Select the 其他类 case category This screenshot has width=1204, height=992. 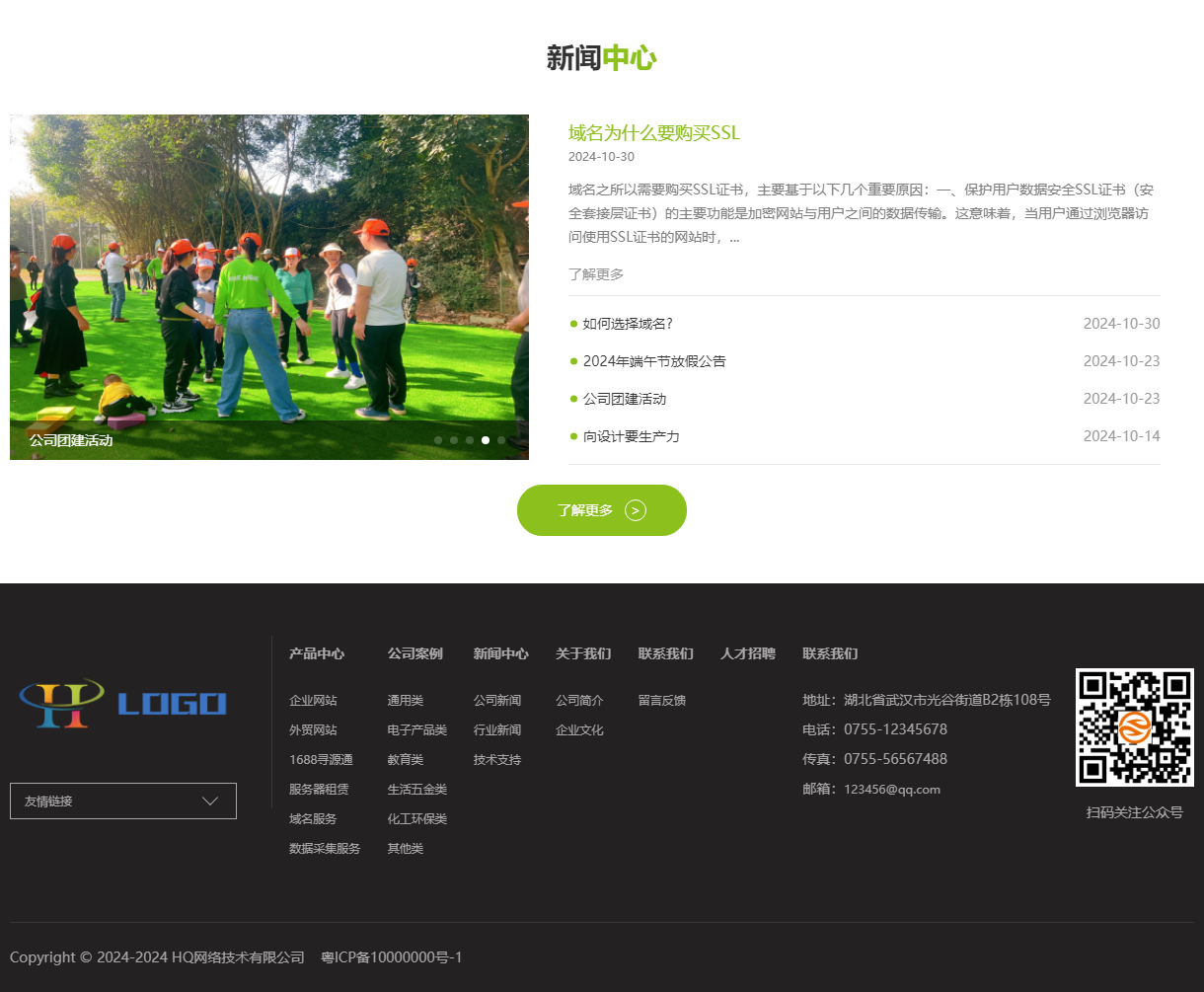coord(406,849)
